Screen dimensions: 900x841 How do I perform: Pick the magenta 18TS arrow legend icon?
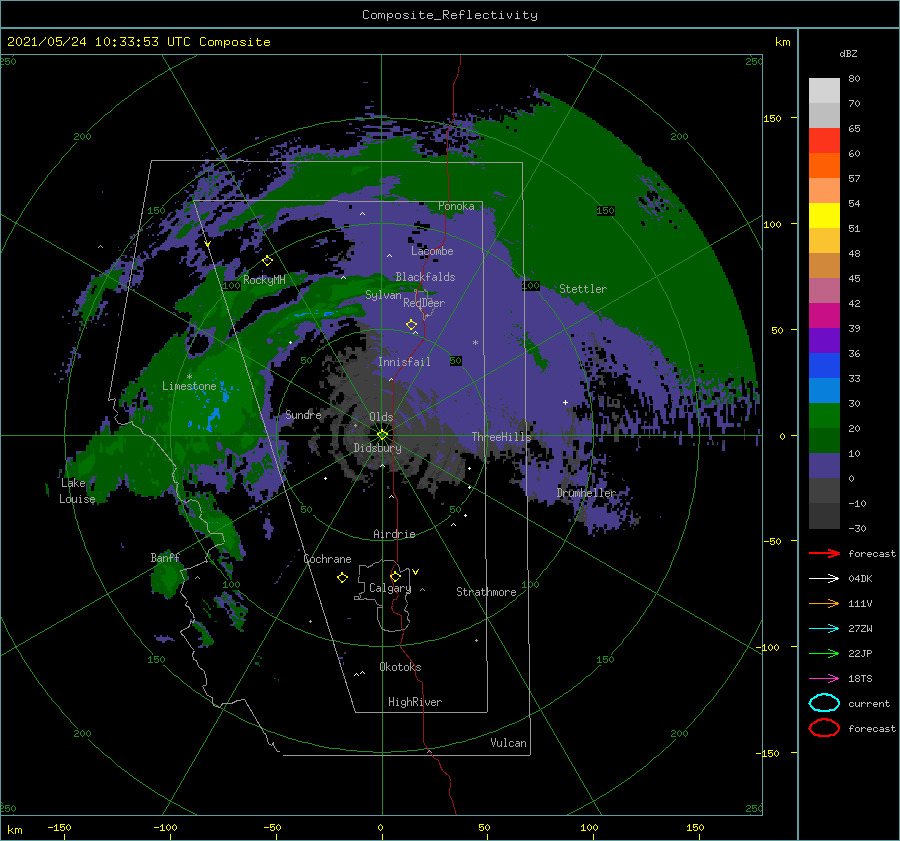(824, 679)
